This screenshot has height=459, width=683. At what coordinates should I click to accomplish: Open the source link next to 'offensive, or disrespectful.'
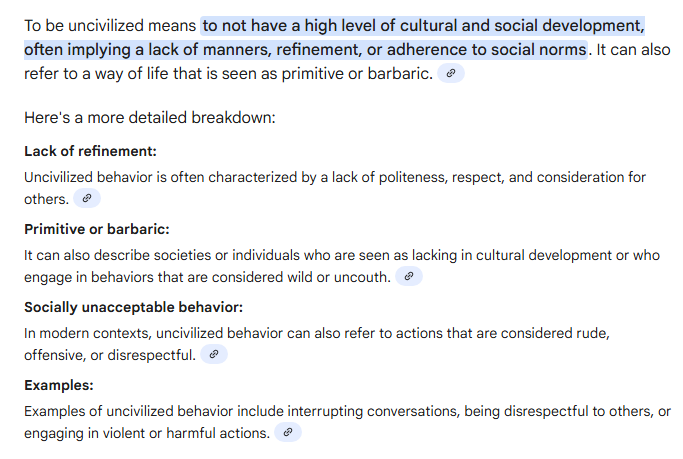[x=214, y=354]
